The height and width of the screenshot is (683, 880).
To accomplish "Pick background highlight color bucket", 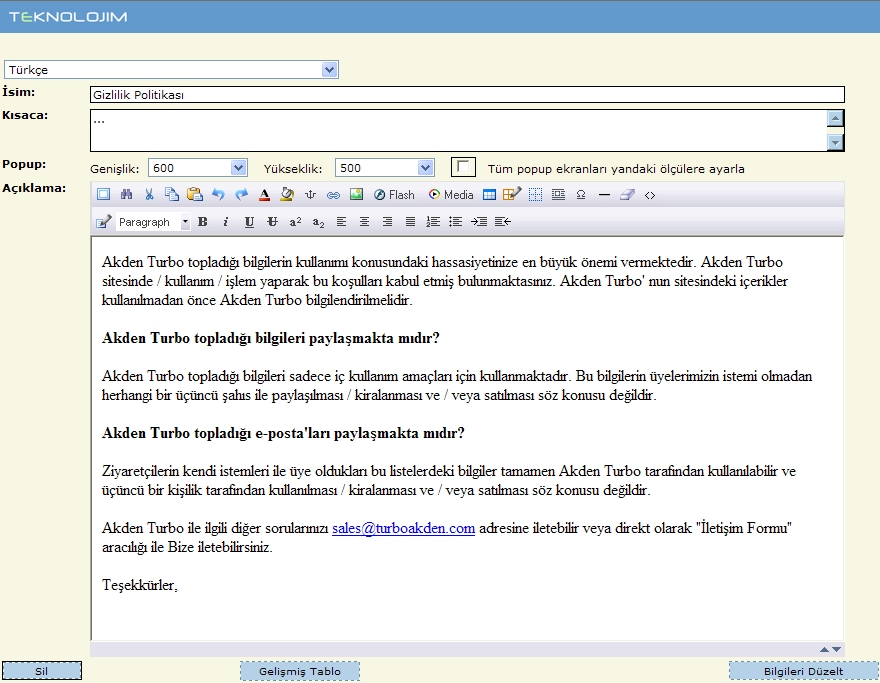I will tap(287, 195).
